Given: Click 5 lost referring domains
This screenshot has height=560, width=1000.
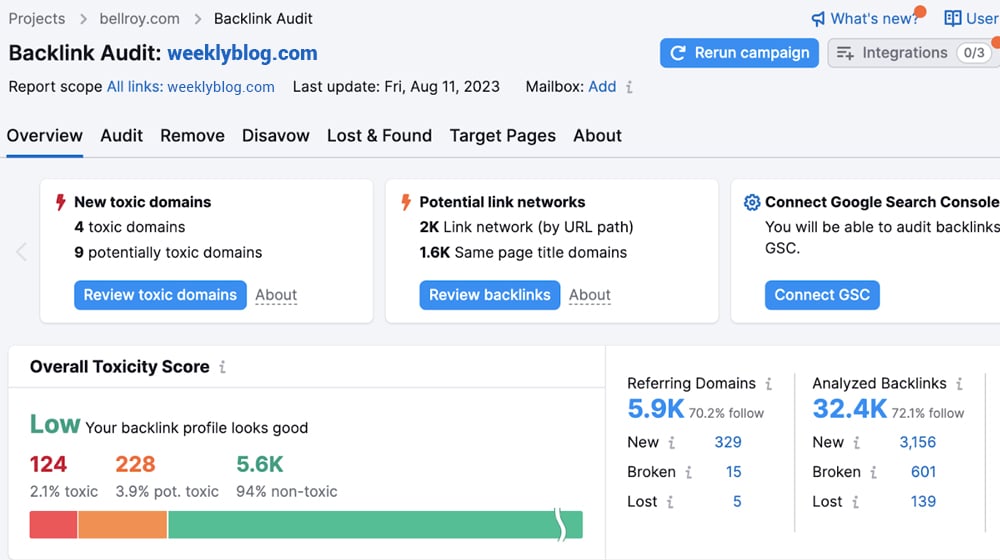Looking at the screenshot, I should click(737, 502).
